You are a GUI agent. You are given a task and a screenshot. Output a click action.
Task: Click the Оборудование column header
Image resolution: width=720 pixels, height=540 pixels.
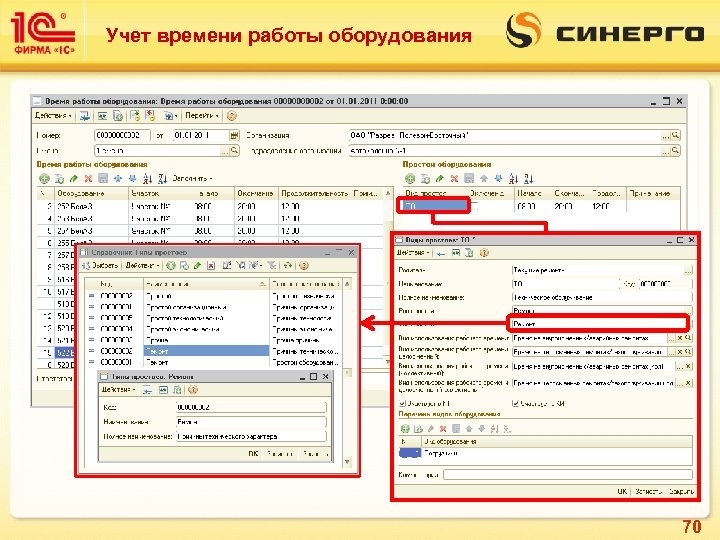92,193
